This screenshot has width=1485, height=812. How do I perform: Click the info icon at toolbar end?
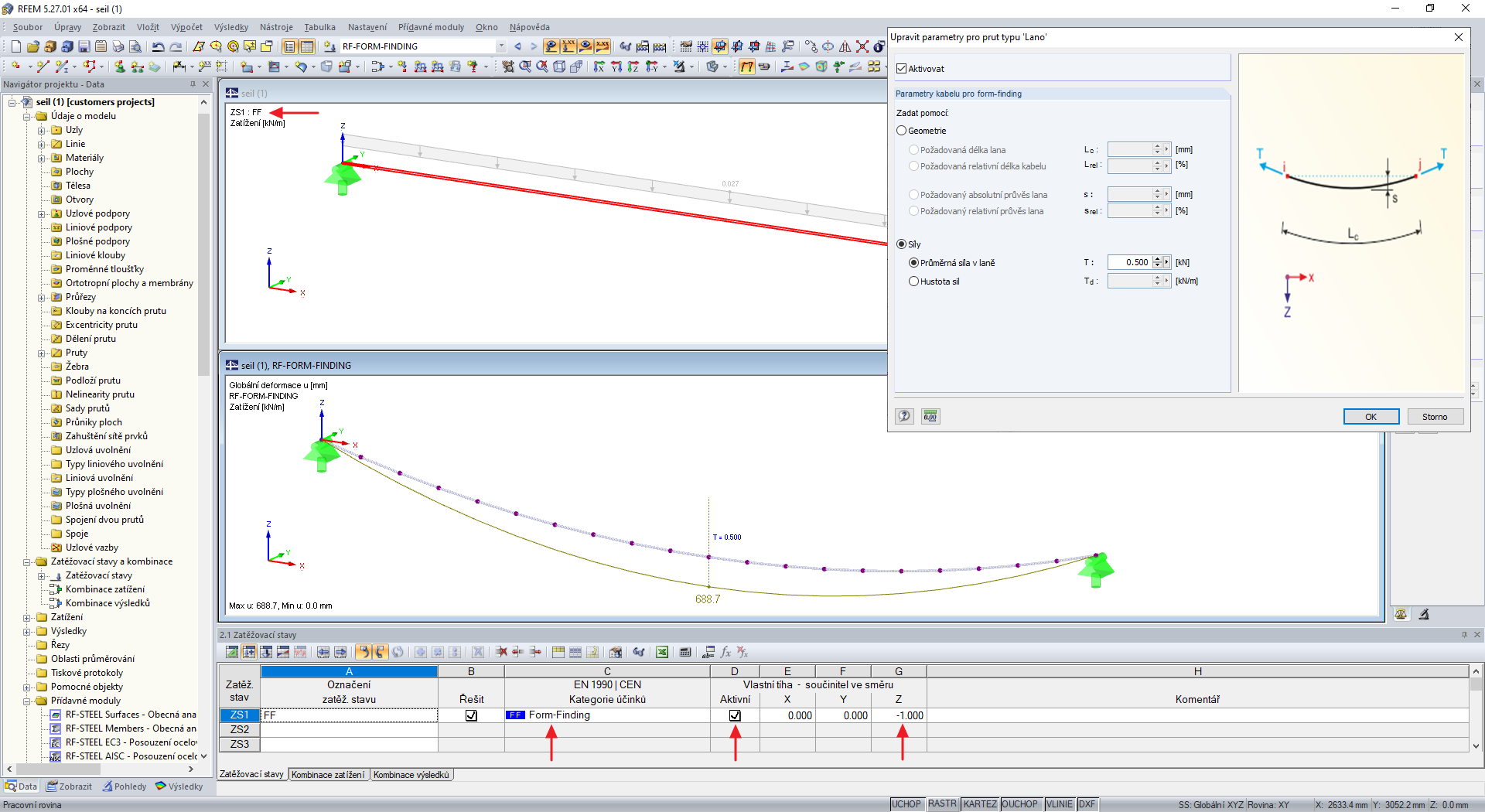pos(879,46)
